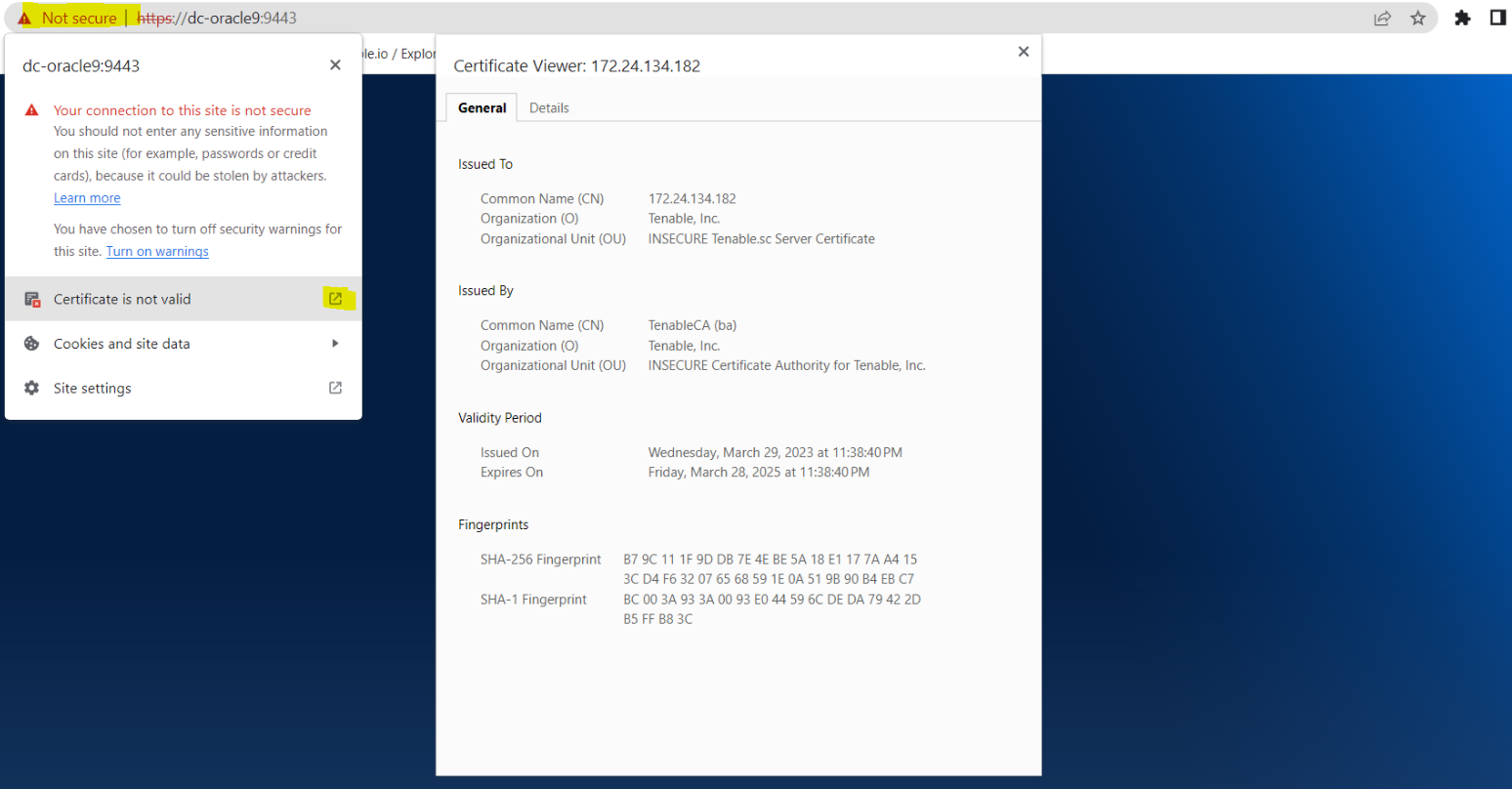Select INSECURE Tenable.sc Server Certificate text

[762, 238]
